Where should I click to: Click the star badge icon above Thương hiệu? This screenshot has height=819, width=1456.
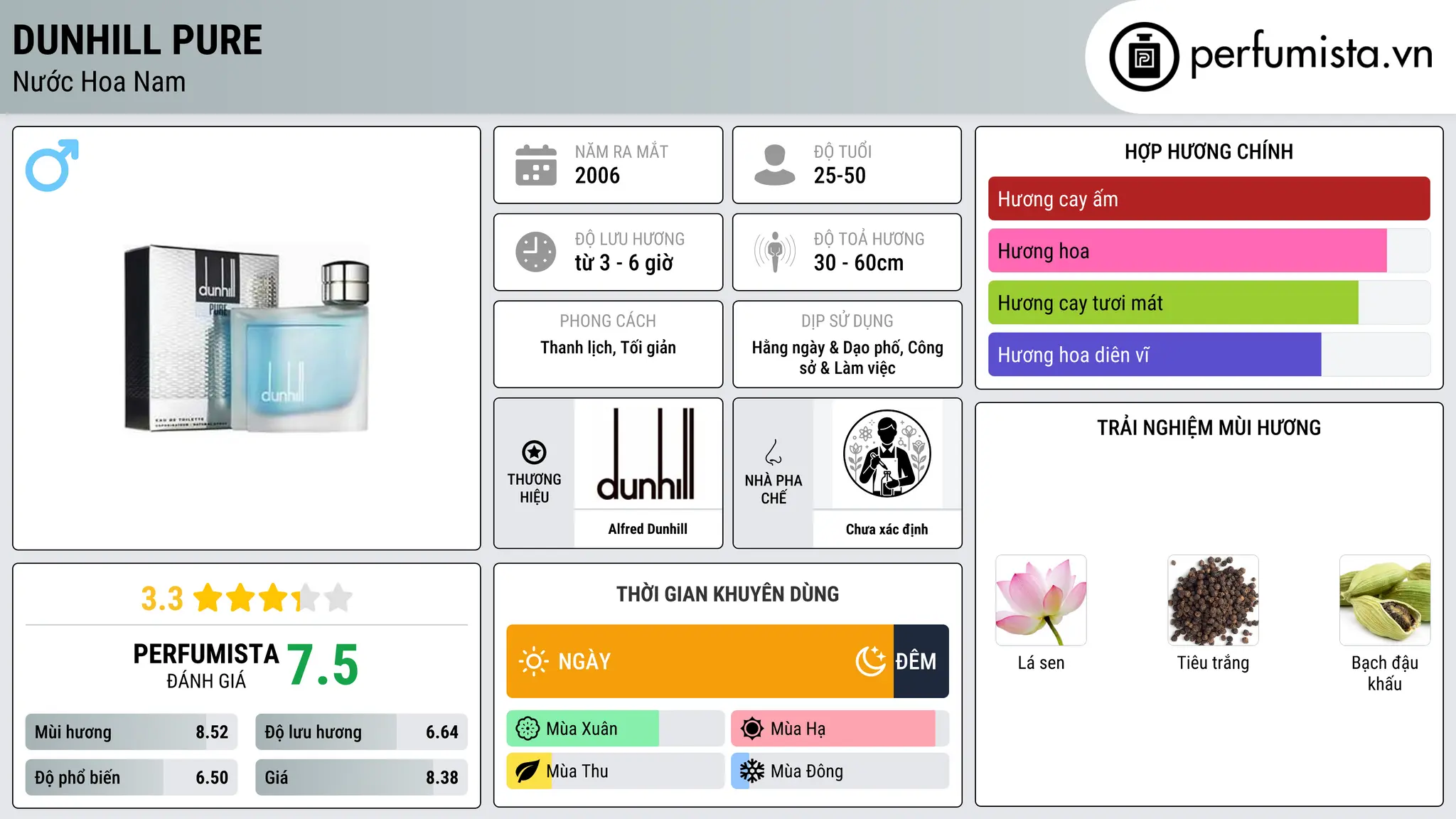pyautogui.click(x=534, y=451)
